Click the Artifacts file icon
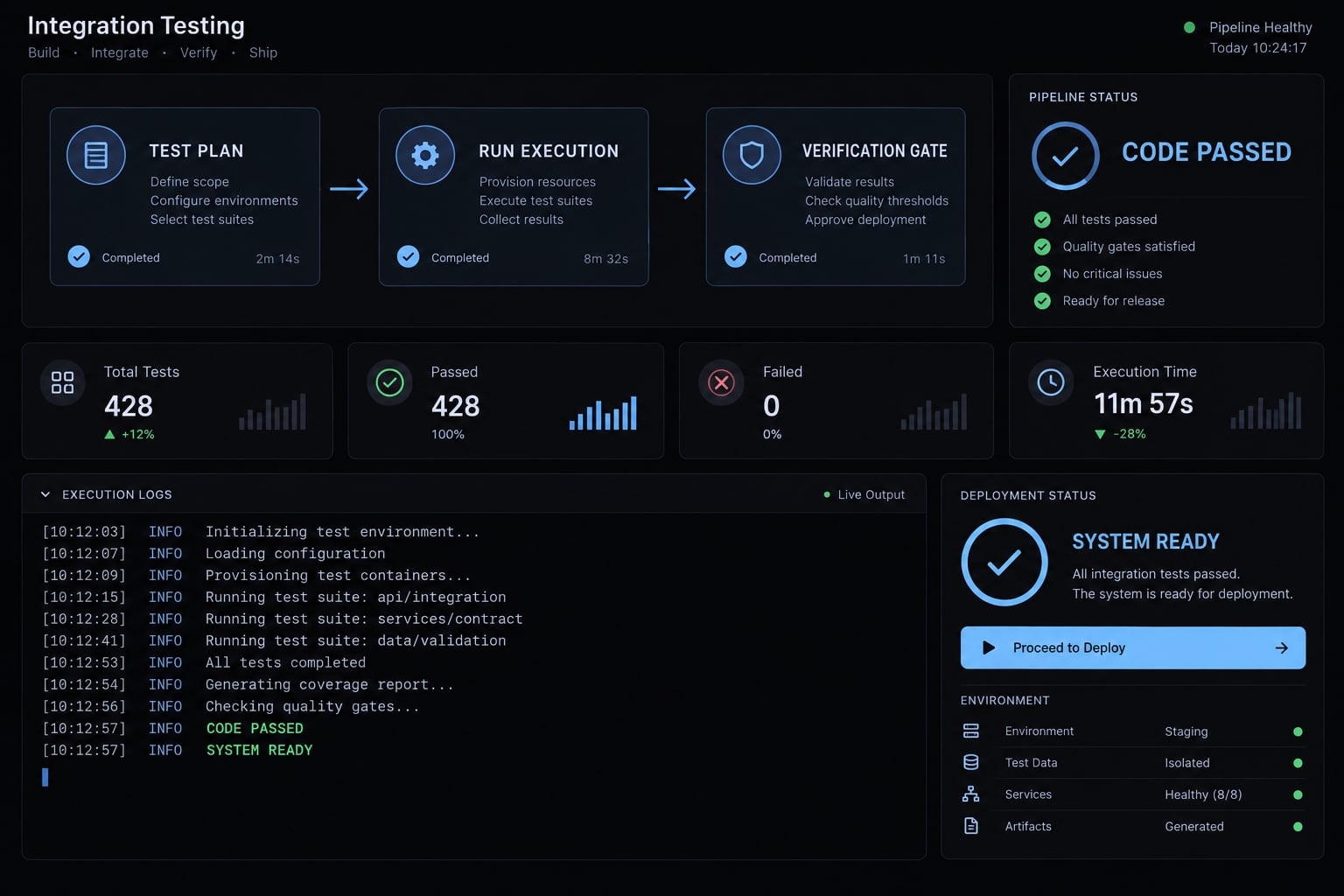The image size is (1344, 896). click(971, 826)
